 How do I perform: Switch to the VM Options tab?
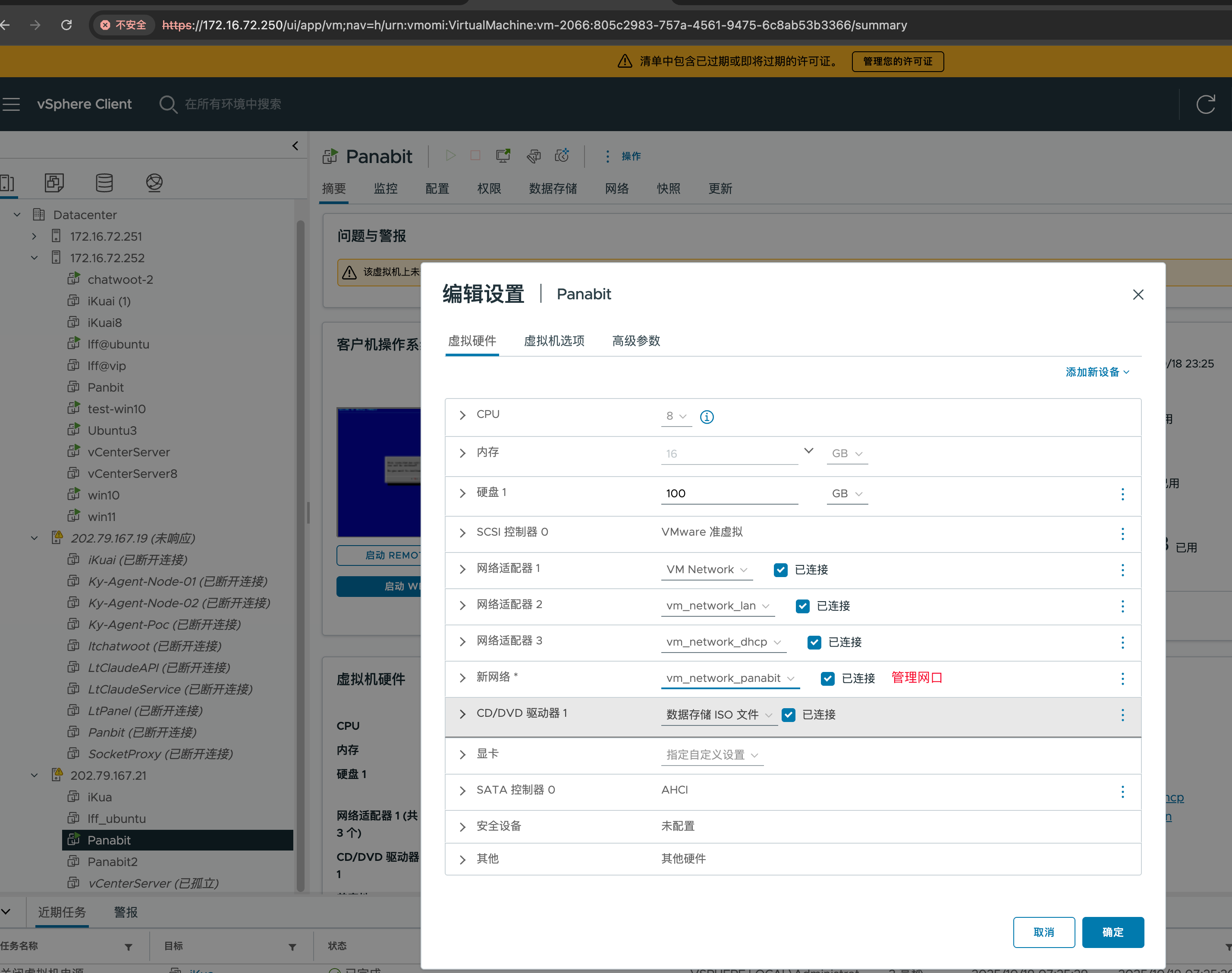(554, 341)
